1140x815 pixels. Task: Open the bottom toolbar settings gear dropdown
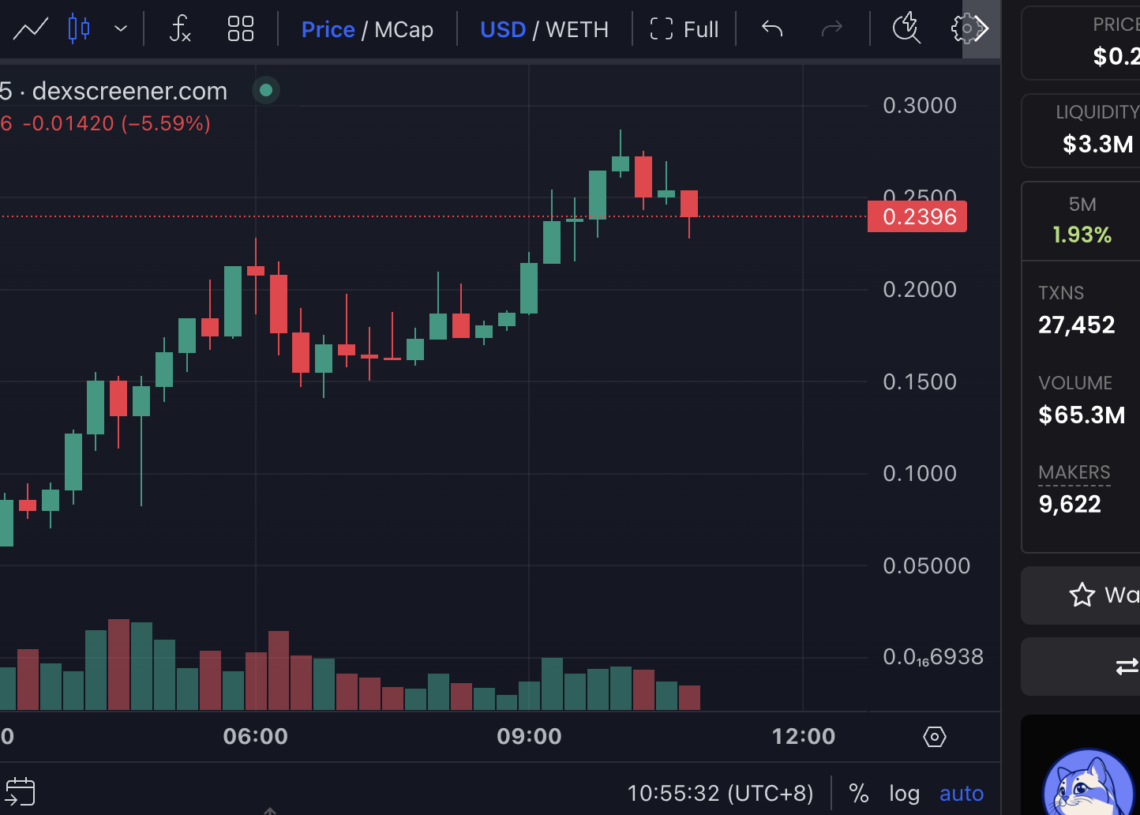click(933, 736)
